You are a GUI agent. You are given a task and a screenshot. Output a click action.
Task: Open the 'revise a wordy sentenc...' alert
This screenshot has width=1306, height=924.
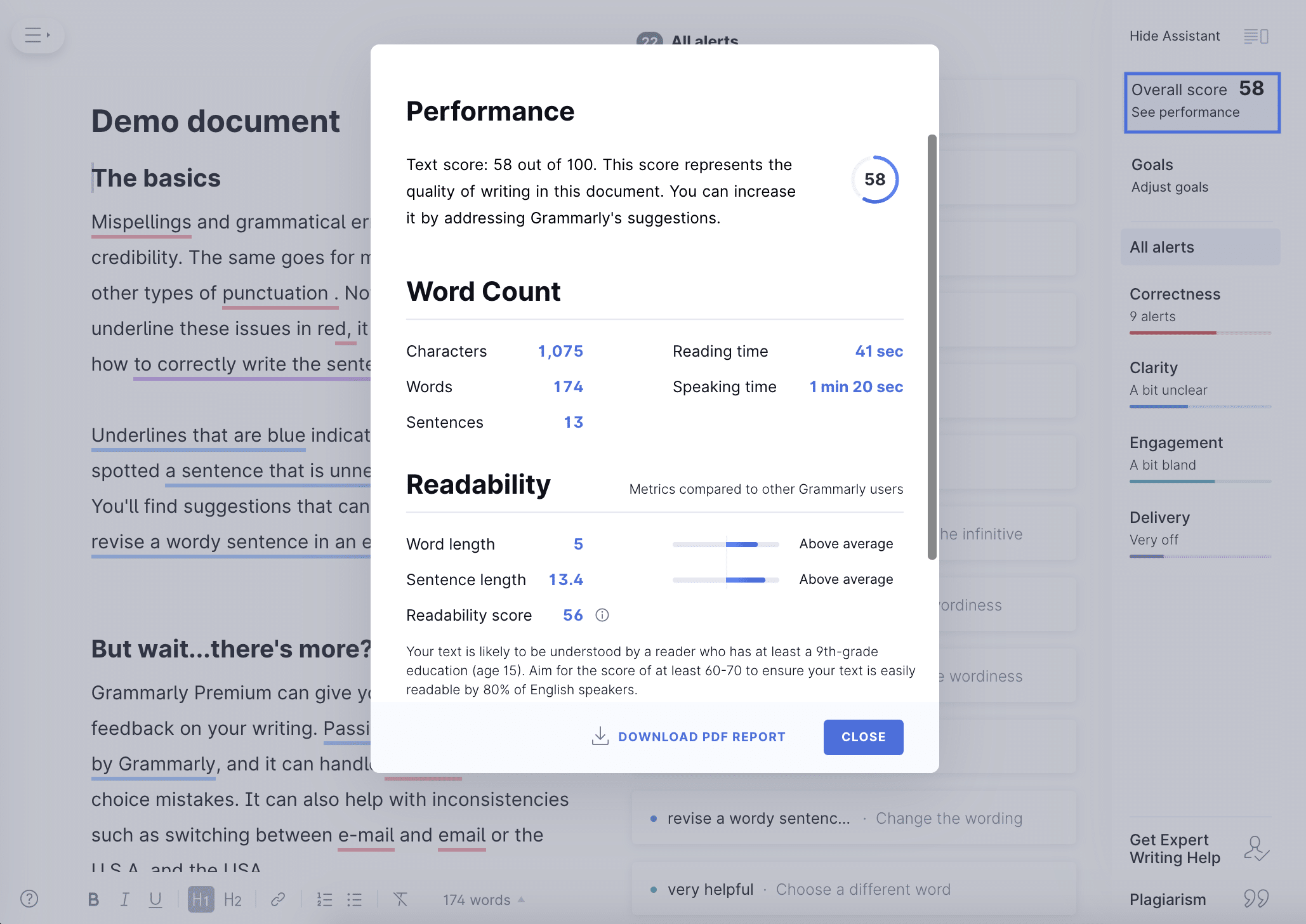pos(854,818)
